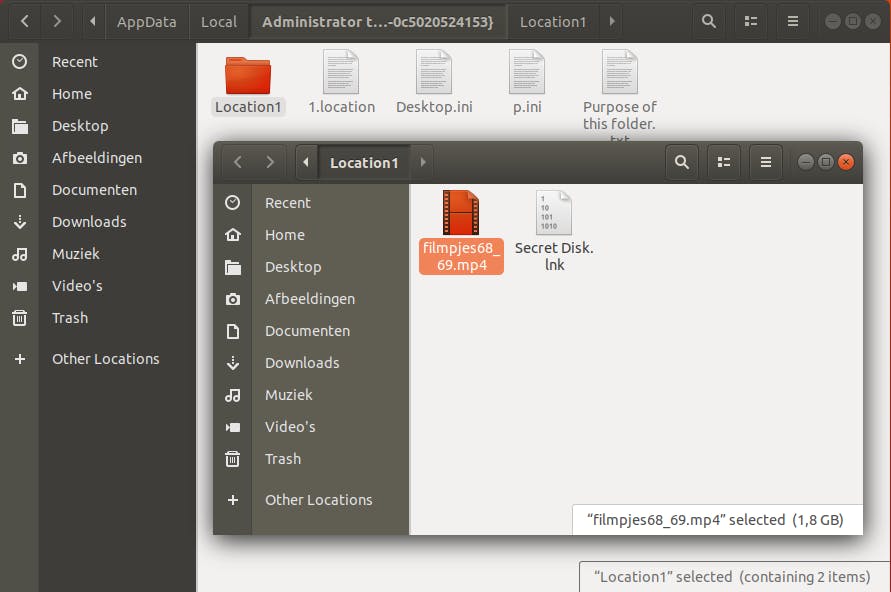Open Location1 in rear window path bar
Image resolution: width=891 pixels, height=592 pixels.
(553, 22)
